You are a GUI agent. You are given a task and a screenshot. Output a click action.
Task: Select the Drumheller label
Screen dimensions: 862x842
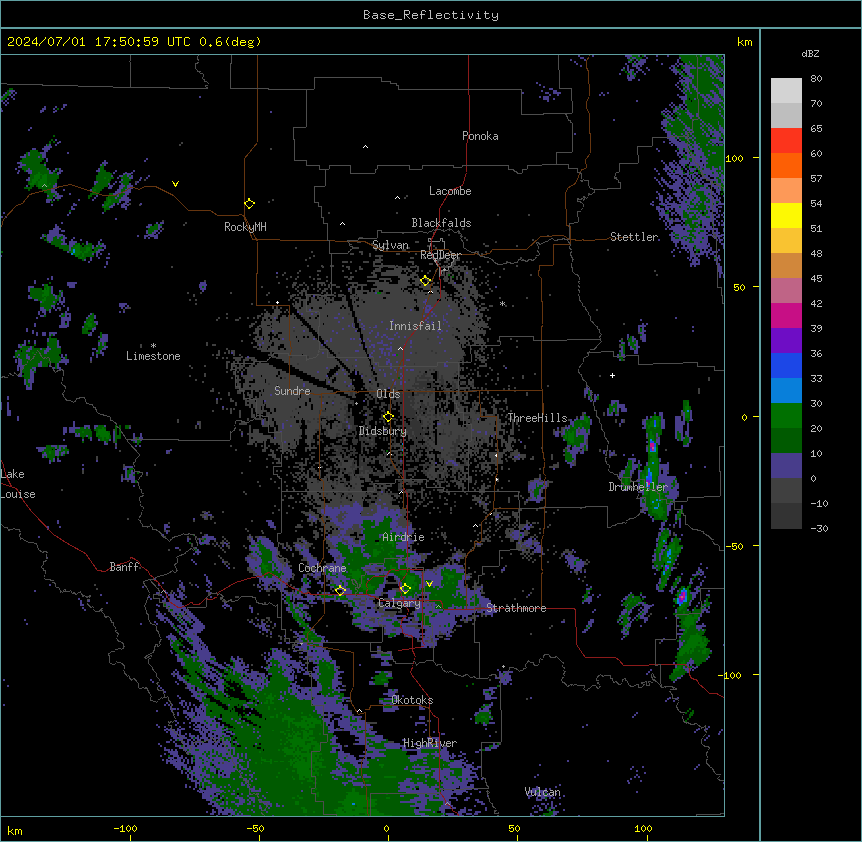click(x=638, y=487)
